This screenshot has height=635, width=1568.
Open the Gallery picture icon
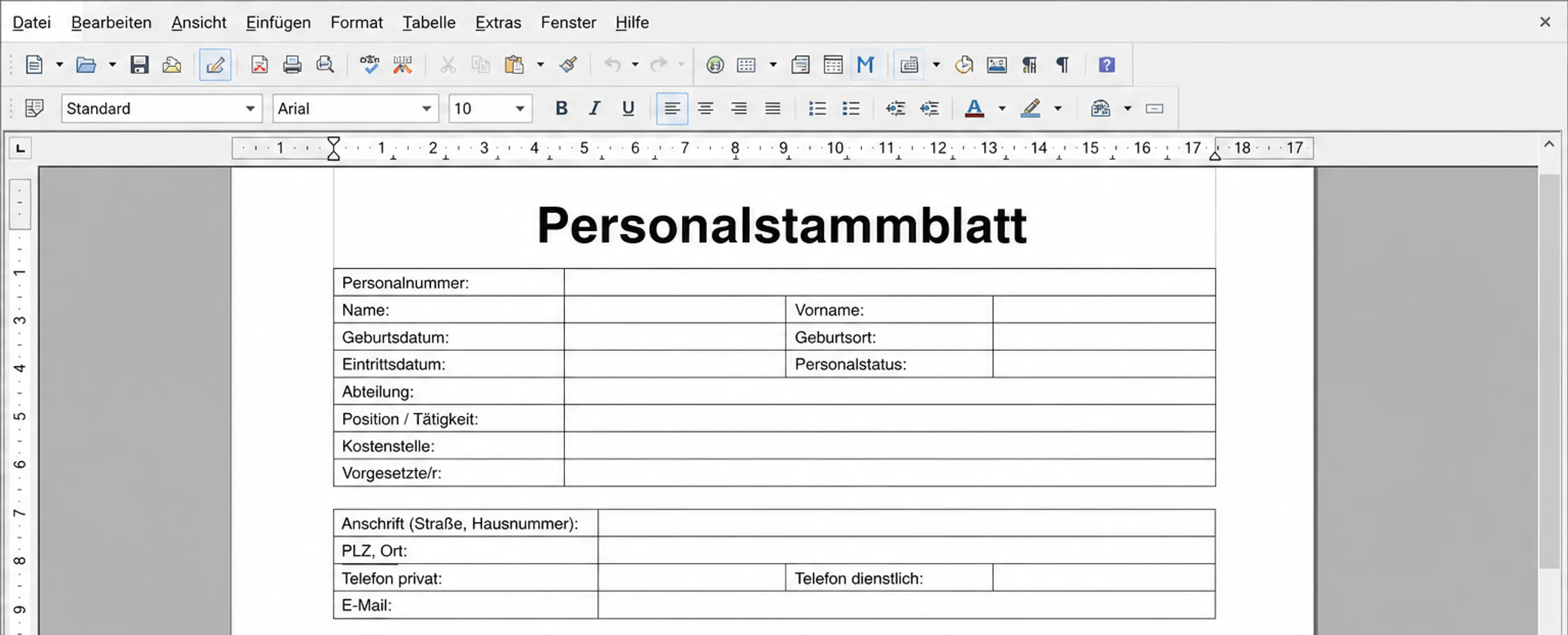point(997,65)
